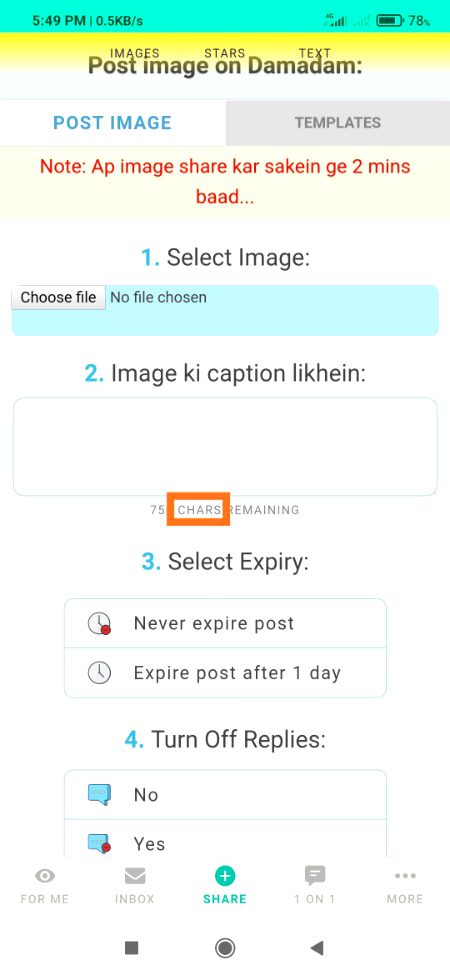
Task: Open the Images link at top
Action: [x=135, y=53]
